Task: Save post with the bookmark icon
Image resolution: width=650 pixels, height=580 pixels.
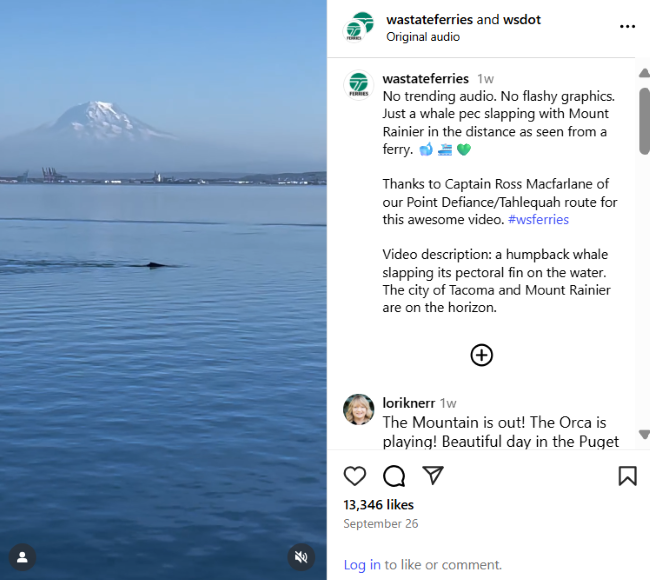Action: (x=627, y=476)
